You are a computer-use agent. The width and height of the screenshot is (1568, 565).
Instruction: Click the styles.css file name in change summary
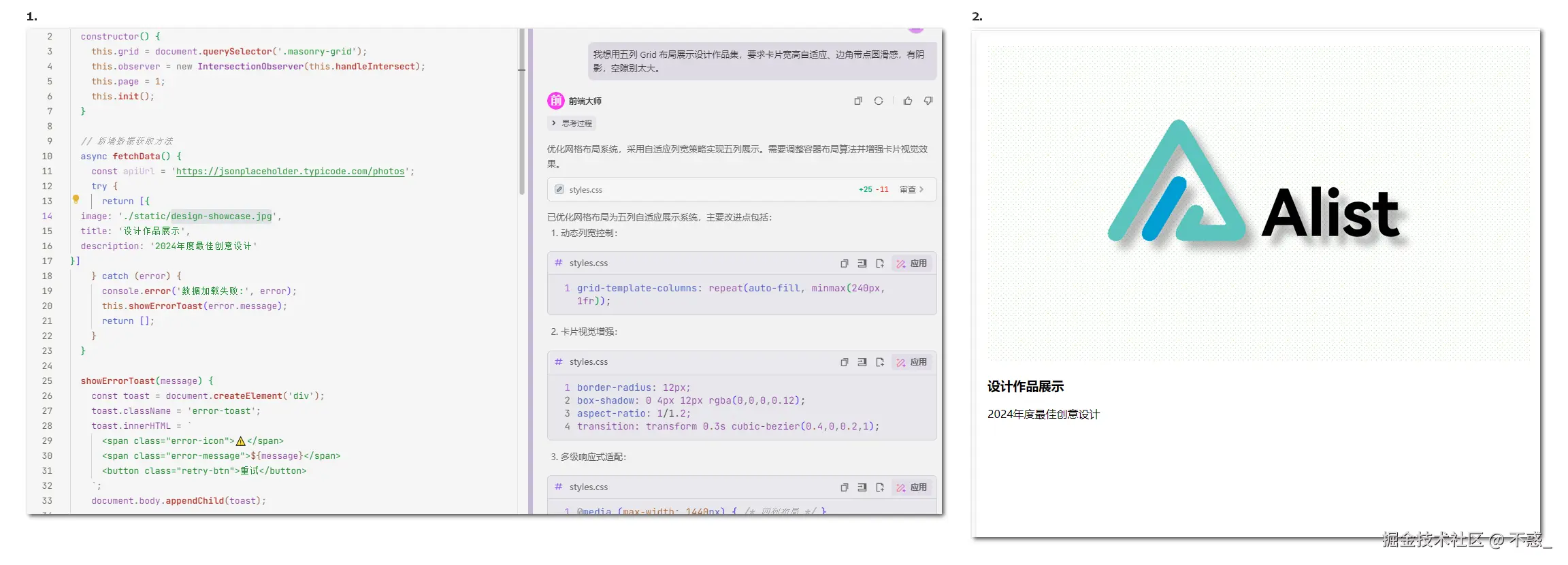point(586,190)
